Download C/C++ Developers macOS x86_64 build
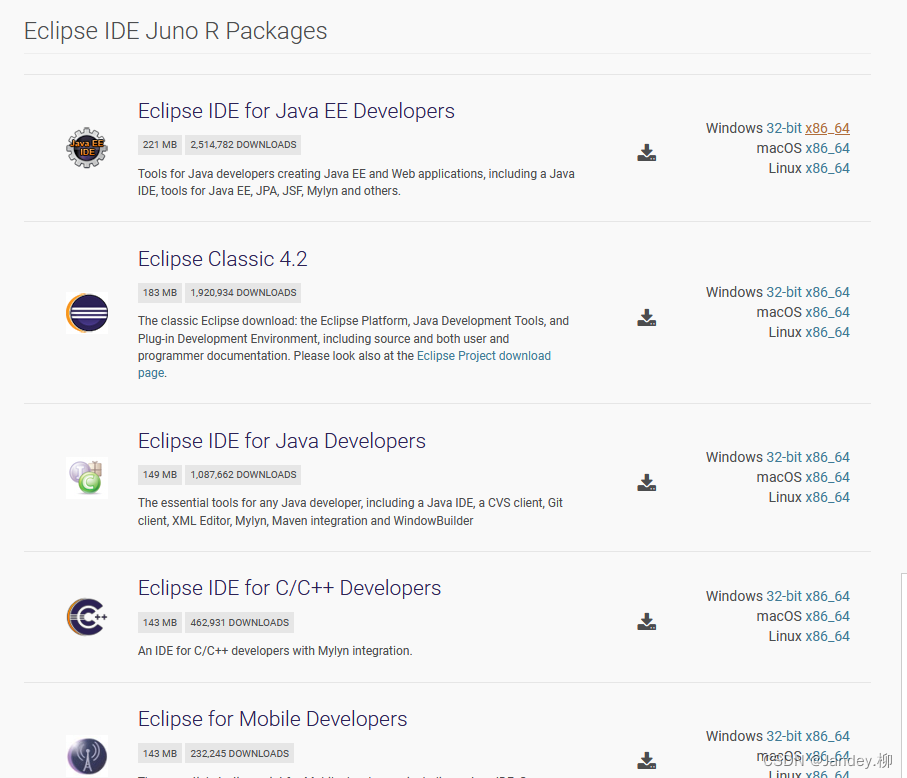 [827, 617]
